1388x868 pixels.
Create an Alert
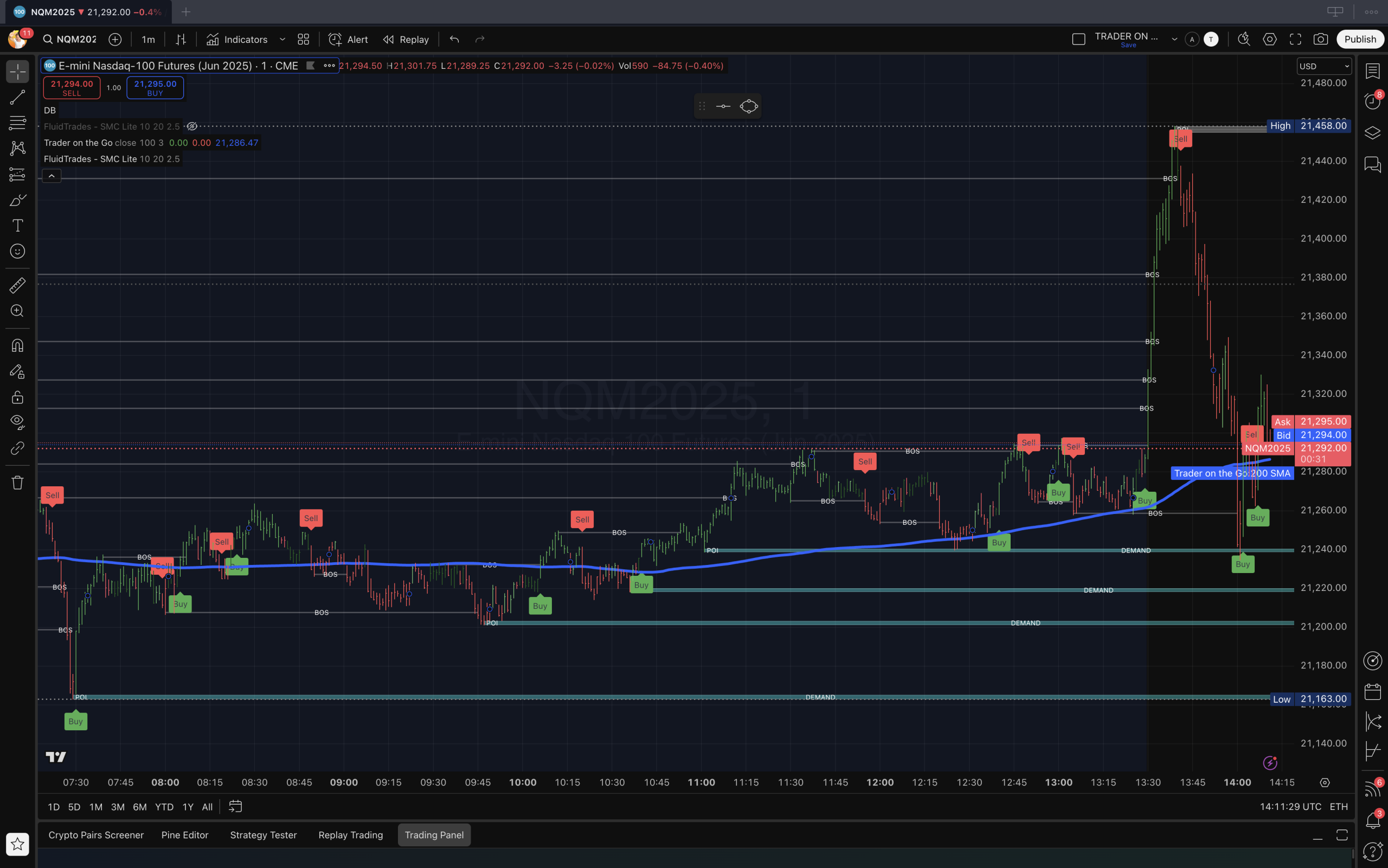(349, 39)
